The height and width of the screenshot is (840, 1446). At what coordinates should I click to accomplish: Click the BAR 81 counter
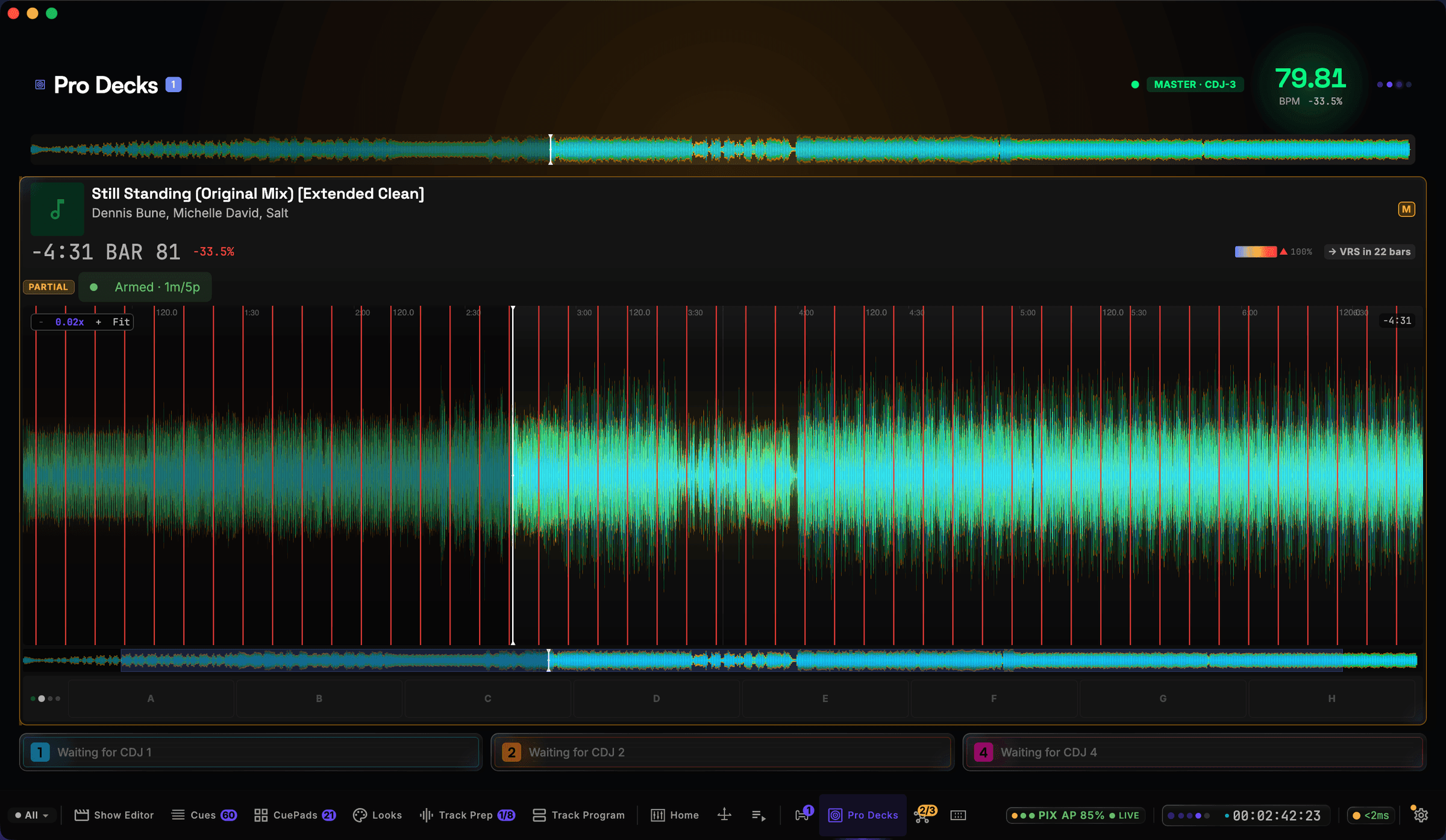(143, 252)
